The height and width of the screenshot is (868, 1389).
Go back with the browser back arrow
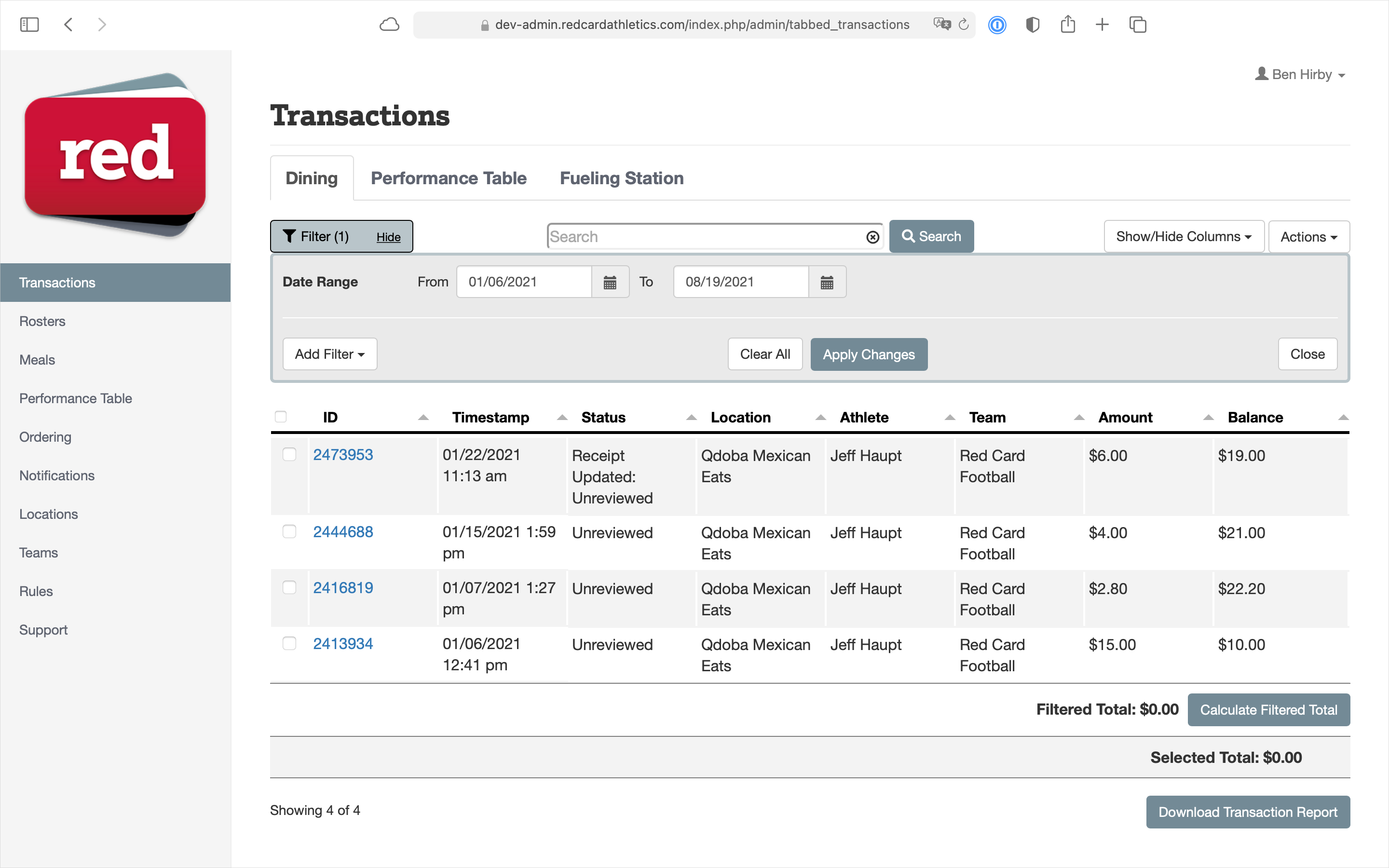(x=68, y=25)
